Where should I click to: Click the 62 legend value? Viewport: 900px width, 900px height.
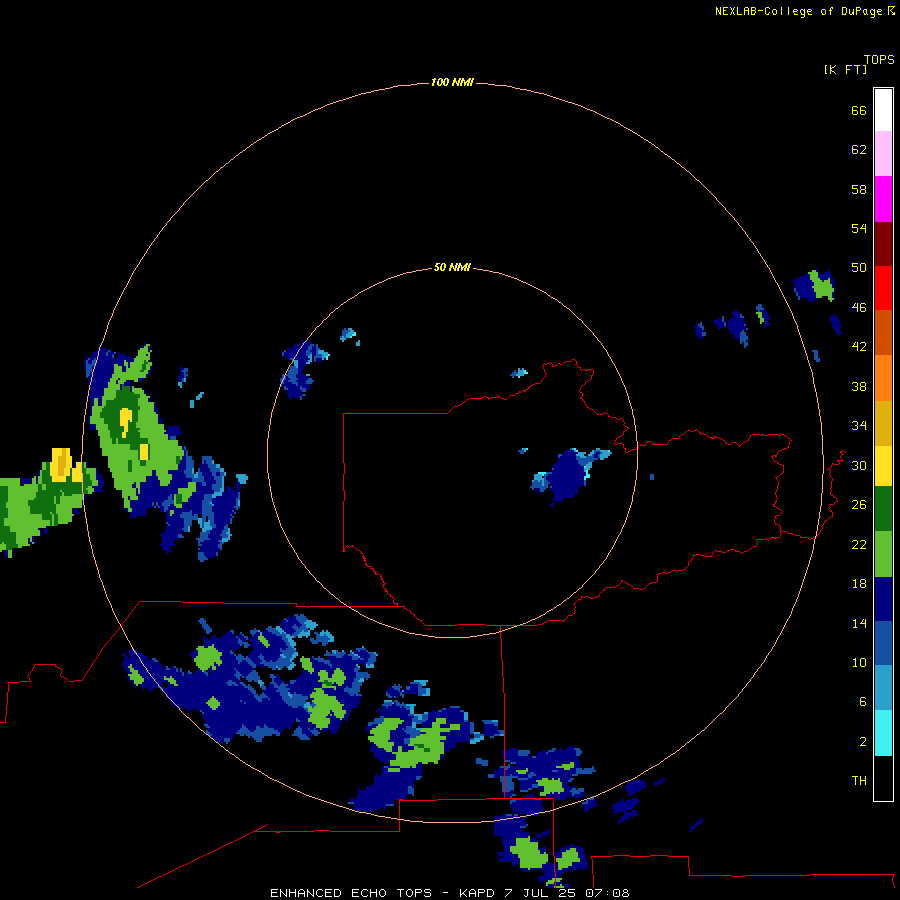point(859,150)
